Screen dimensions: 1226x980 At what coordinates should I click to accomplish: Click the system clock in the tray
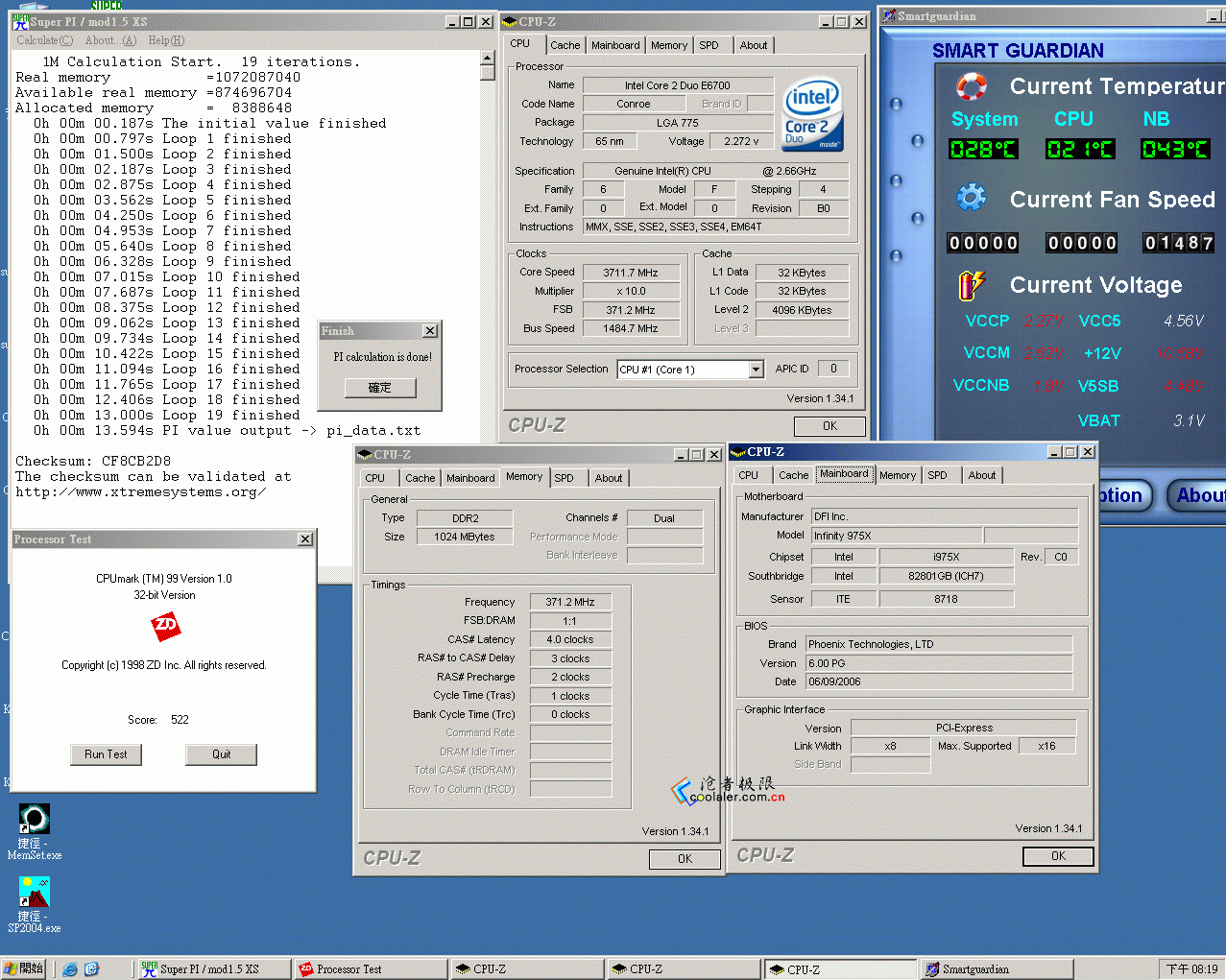(1191, 969)
